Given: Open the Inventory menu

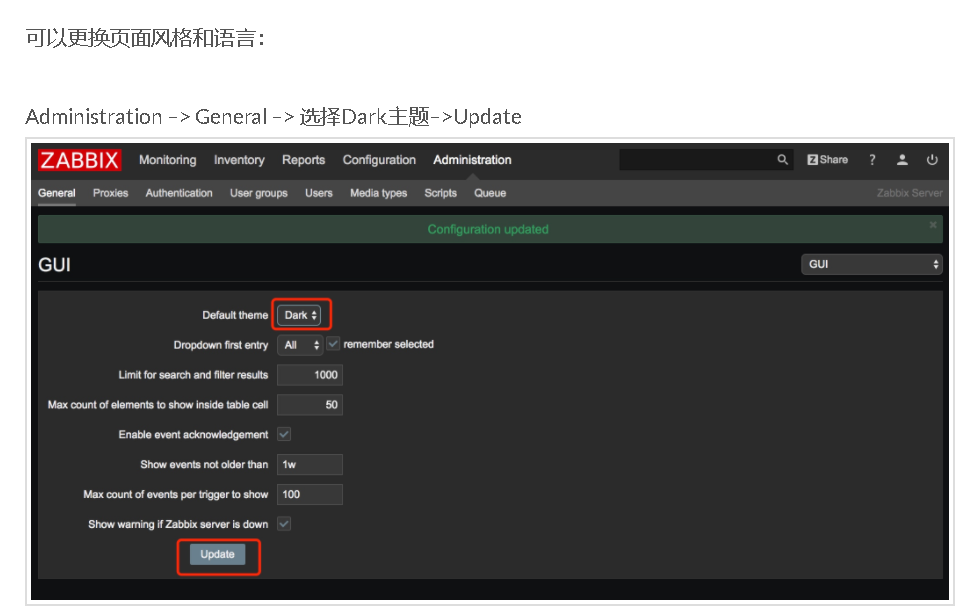Looking at the screenshot, I should point(239,160).
